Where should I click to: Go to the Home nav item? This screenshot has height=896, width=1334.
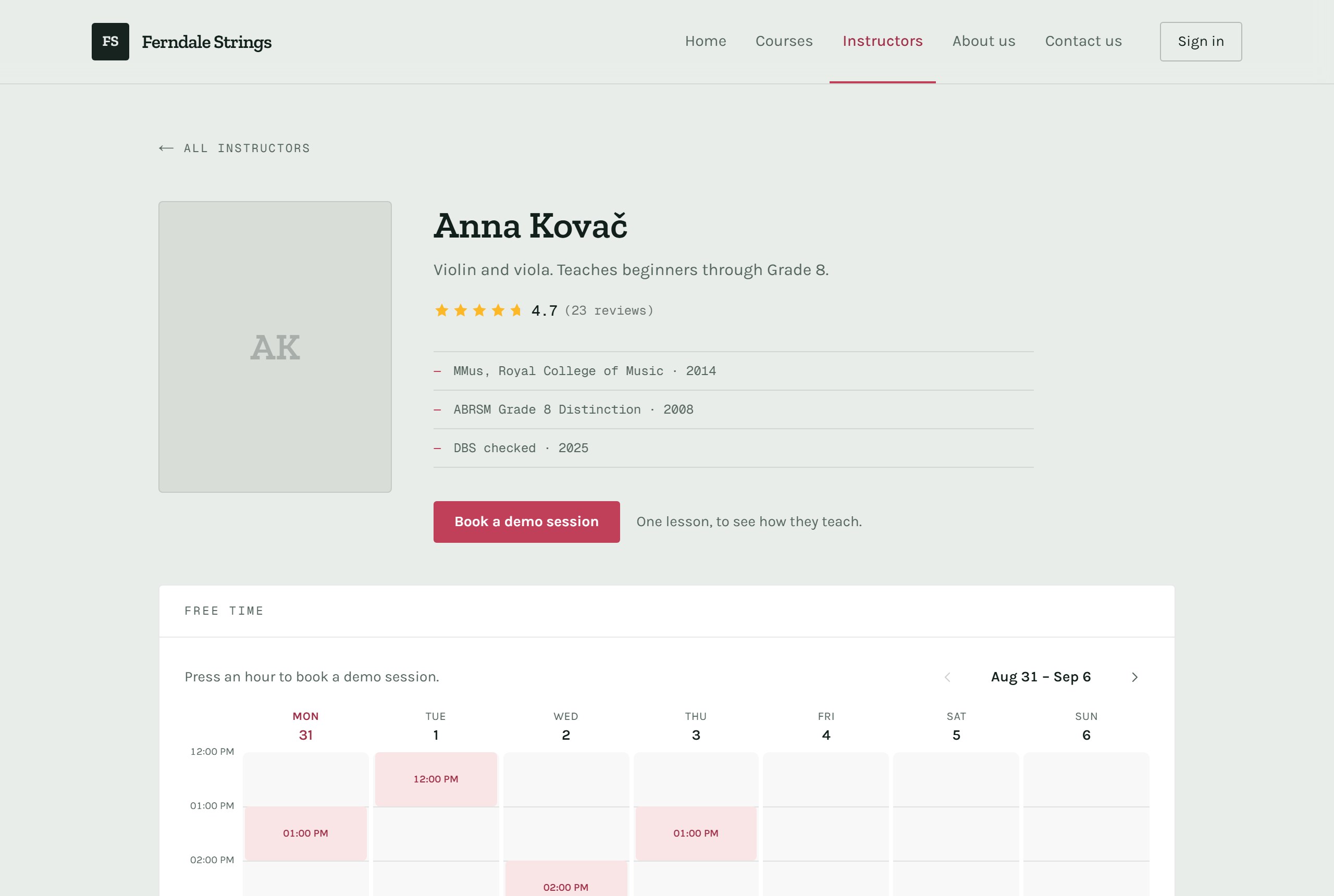pos(705,41)
